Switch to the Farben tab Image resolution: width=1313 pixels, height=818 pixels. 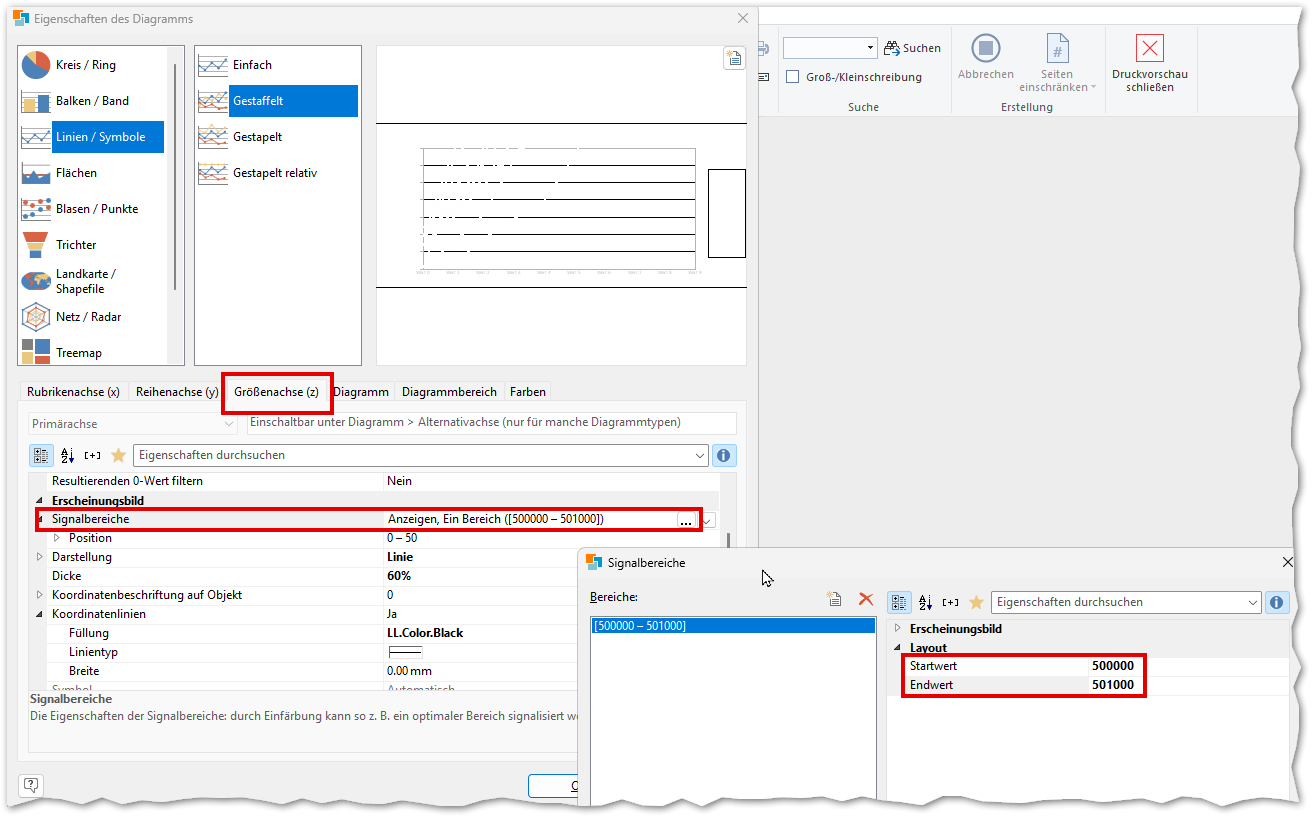tap(527, 392)
